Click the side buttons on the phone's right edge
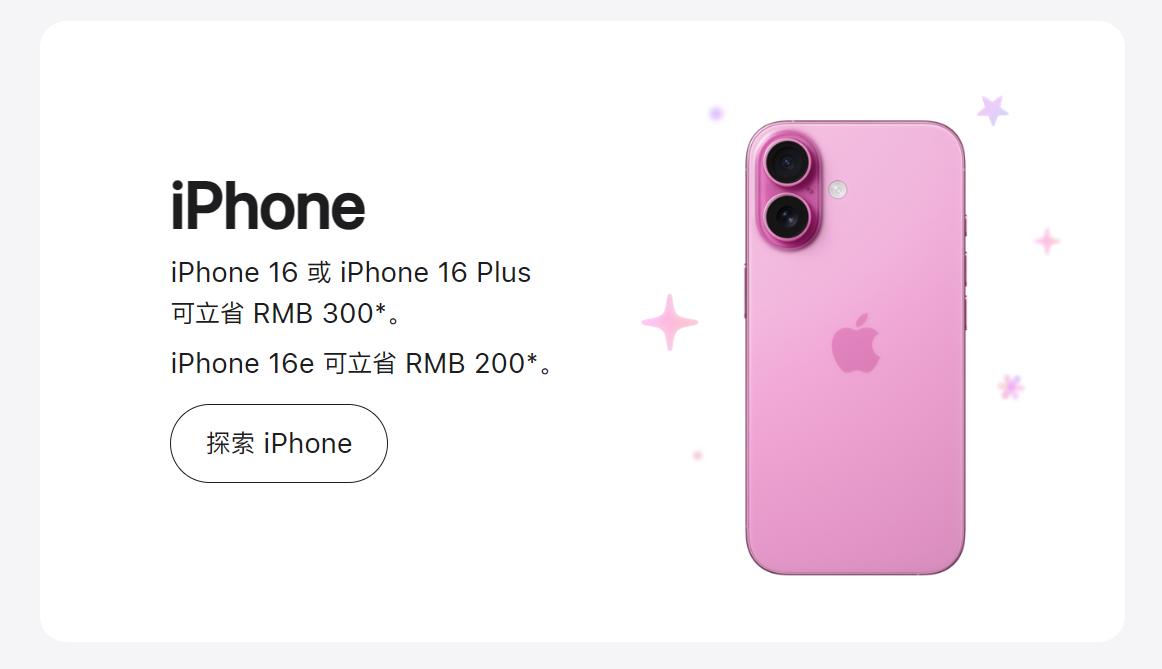The width and height of the screenshot is (1162, 669). click(x=965, y=273)
